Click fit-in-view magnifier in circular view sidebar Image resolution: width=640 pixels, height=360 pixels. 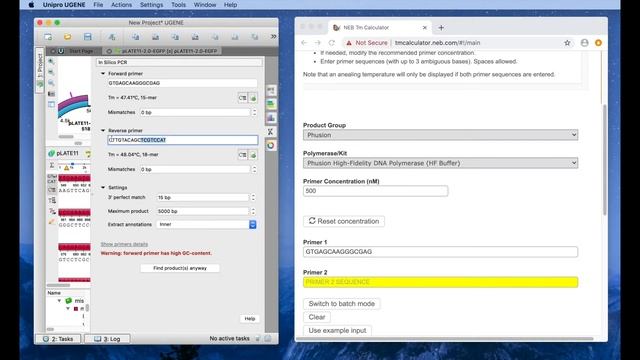[x=51, y=83]
